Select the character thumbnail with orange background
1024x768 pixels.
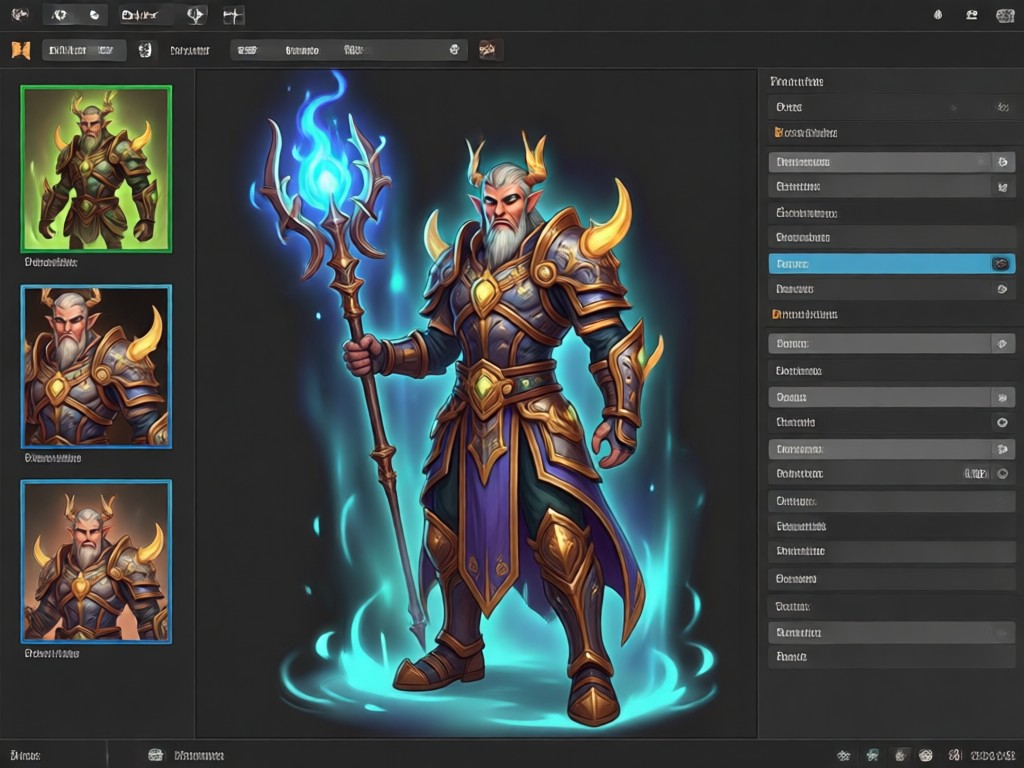click(96, 562)
